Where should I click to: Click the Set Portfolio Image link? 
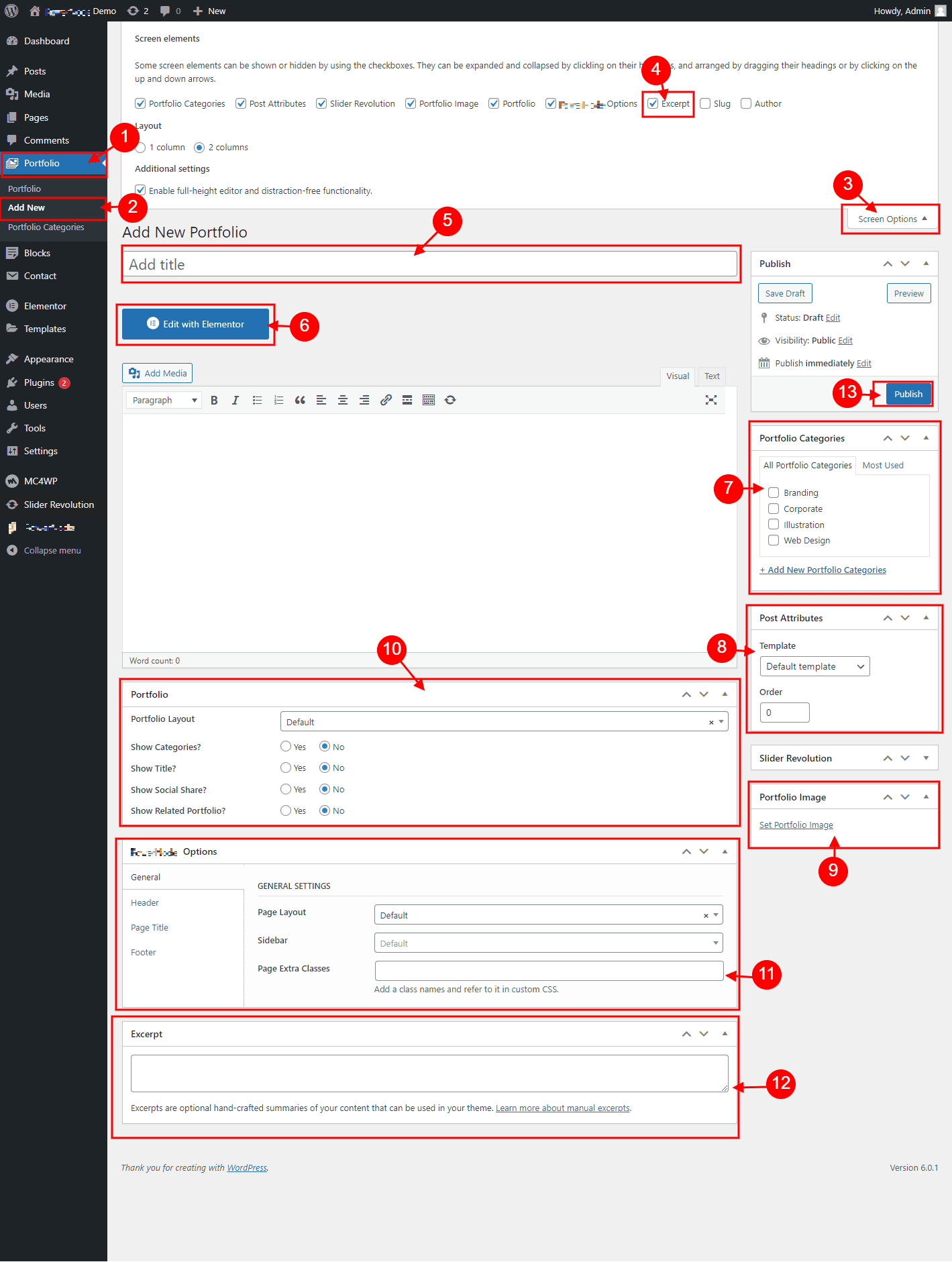pos(796,825)
